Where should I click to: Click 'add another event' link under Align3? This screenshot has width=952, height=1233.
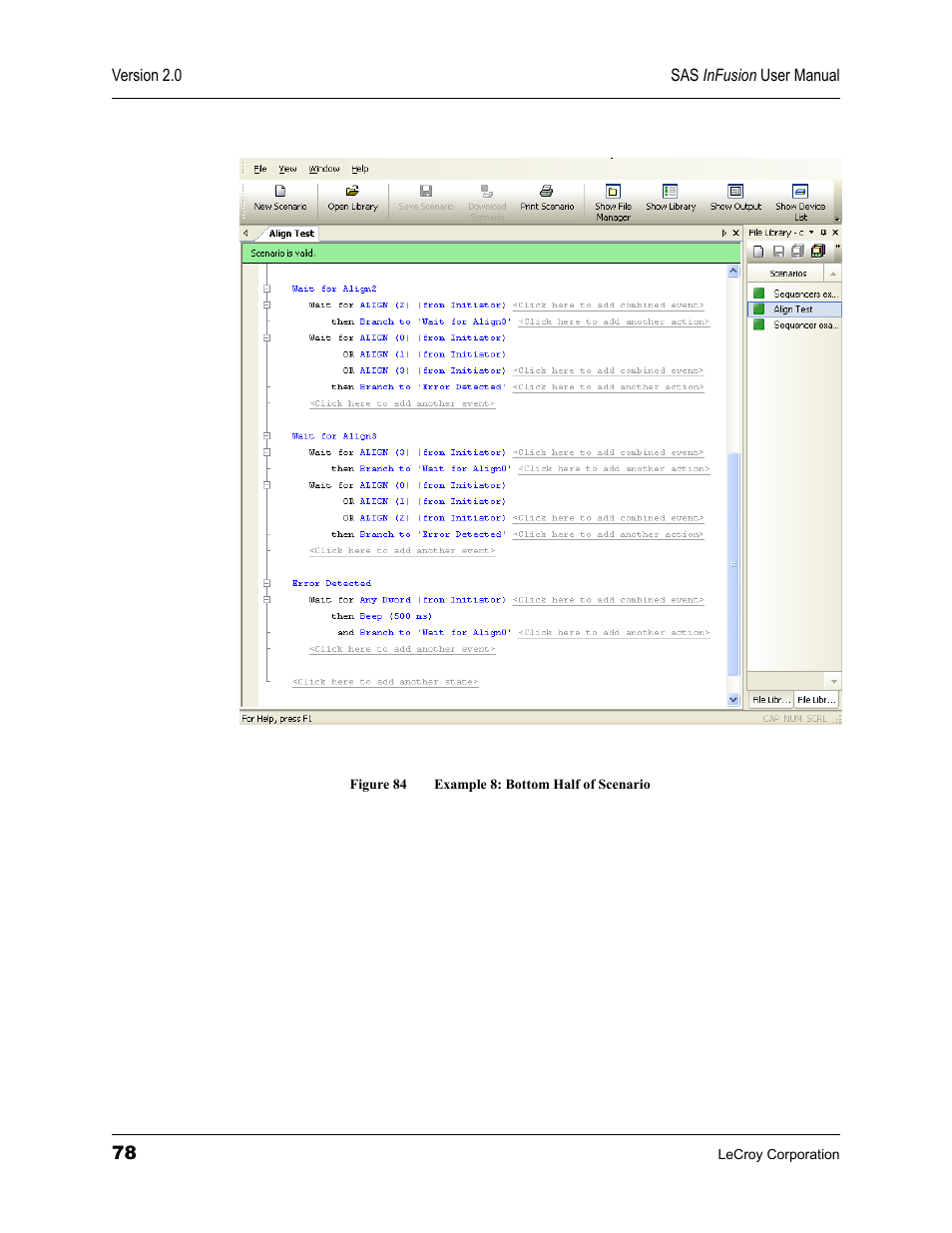(402, 550)
